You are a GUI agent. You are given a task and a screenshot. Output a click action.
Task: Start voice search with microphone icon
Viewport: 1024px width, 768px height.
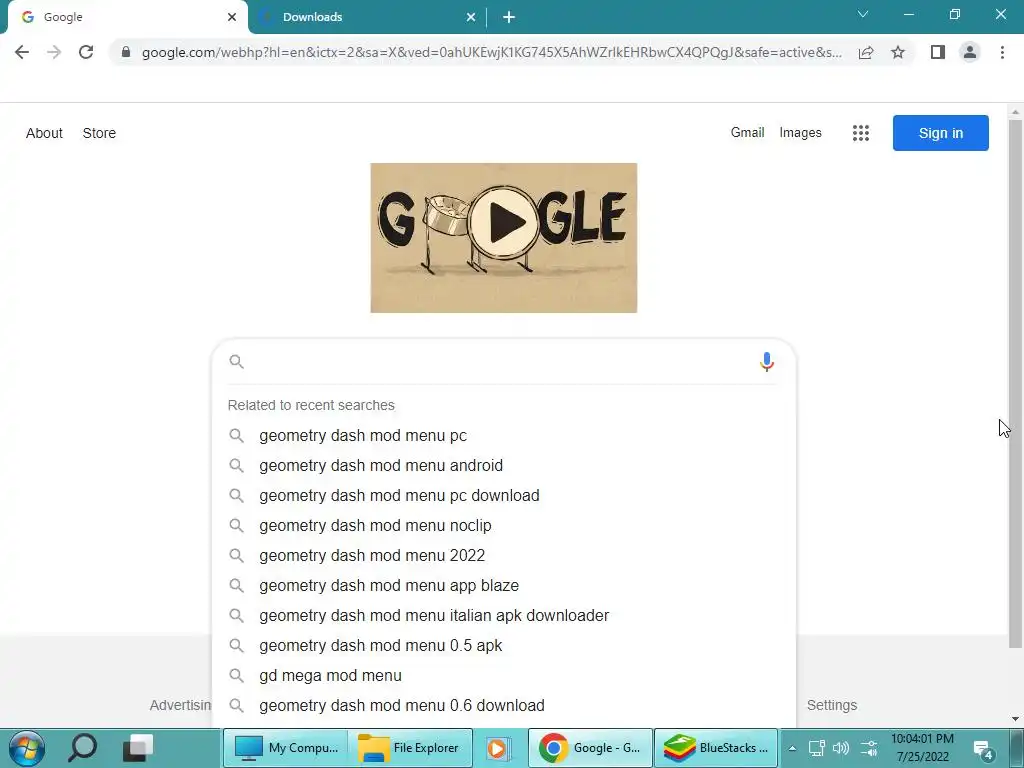click(767, 362)
